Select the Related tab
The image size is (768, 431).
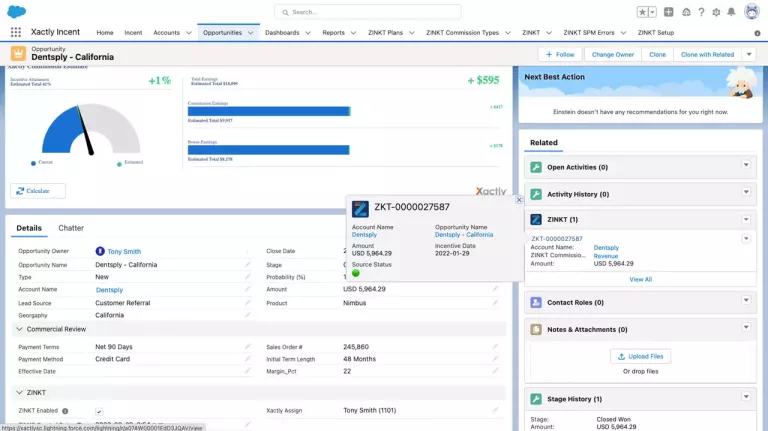pyautogui.click(x=544, y=143)
